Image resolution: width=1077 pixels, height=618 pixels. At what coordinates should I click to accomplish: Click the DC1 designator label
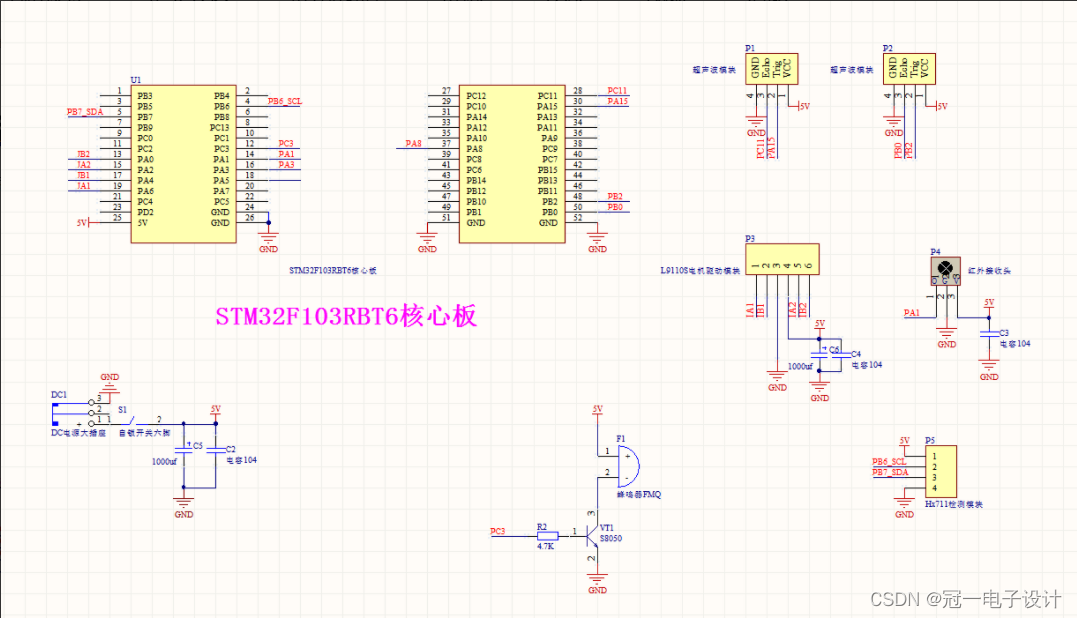tap(59, 395)
